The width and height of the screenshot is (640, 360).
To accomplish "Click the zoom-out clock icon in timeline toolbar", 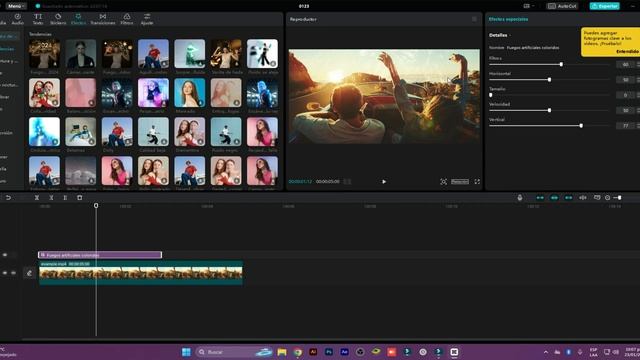I will pos(607,198).
